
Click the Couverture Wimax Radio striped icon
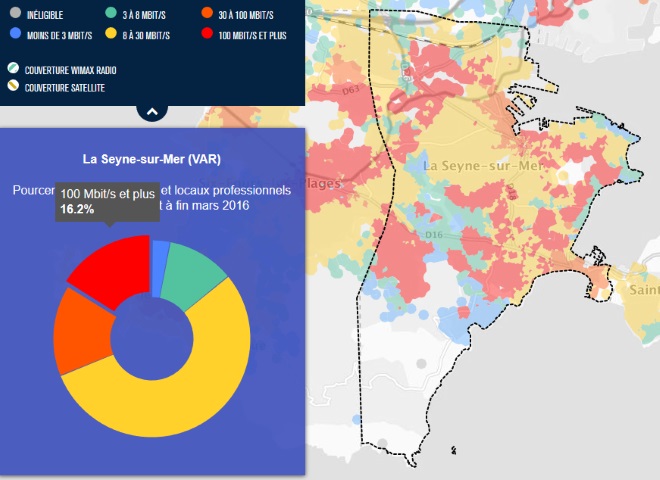[x=13, y=70]
